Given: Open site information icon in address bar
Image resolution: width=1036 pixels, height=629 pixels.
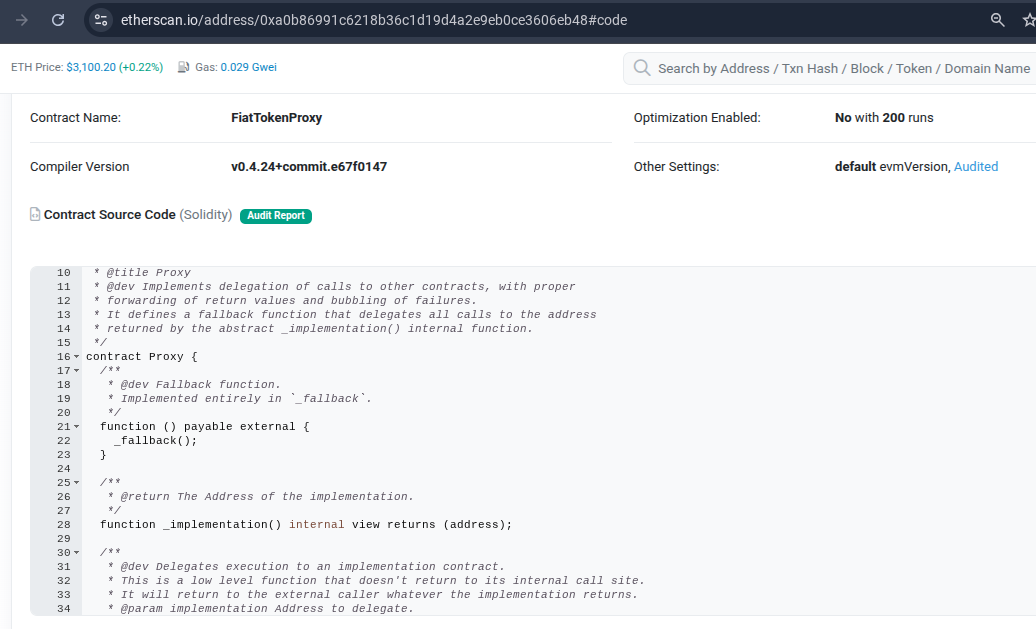Looking at the screenshot, I should click(x=101, y=20).
